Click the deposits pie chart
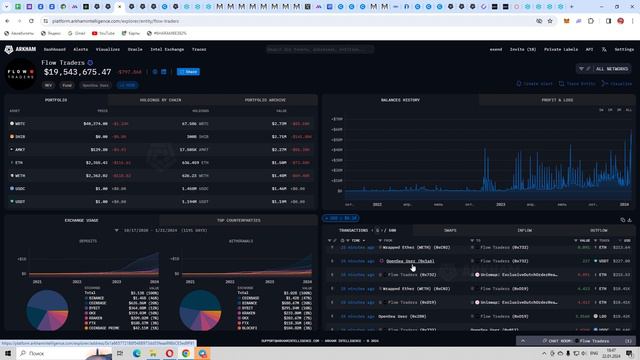 (x=47, y=311)
